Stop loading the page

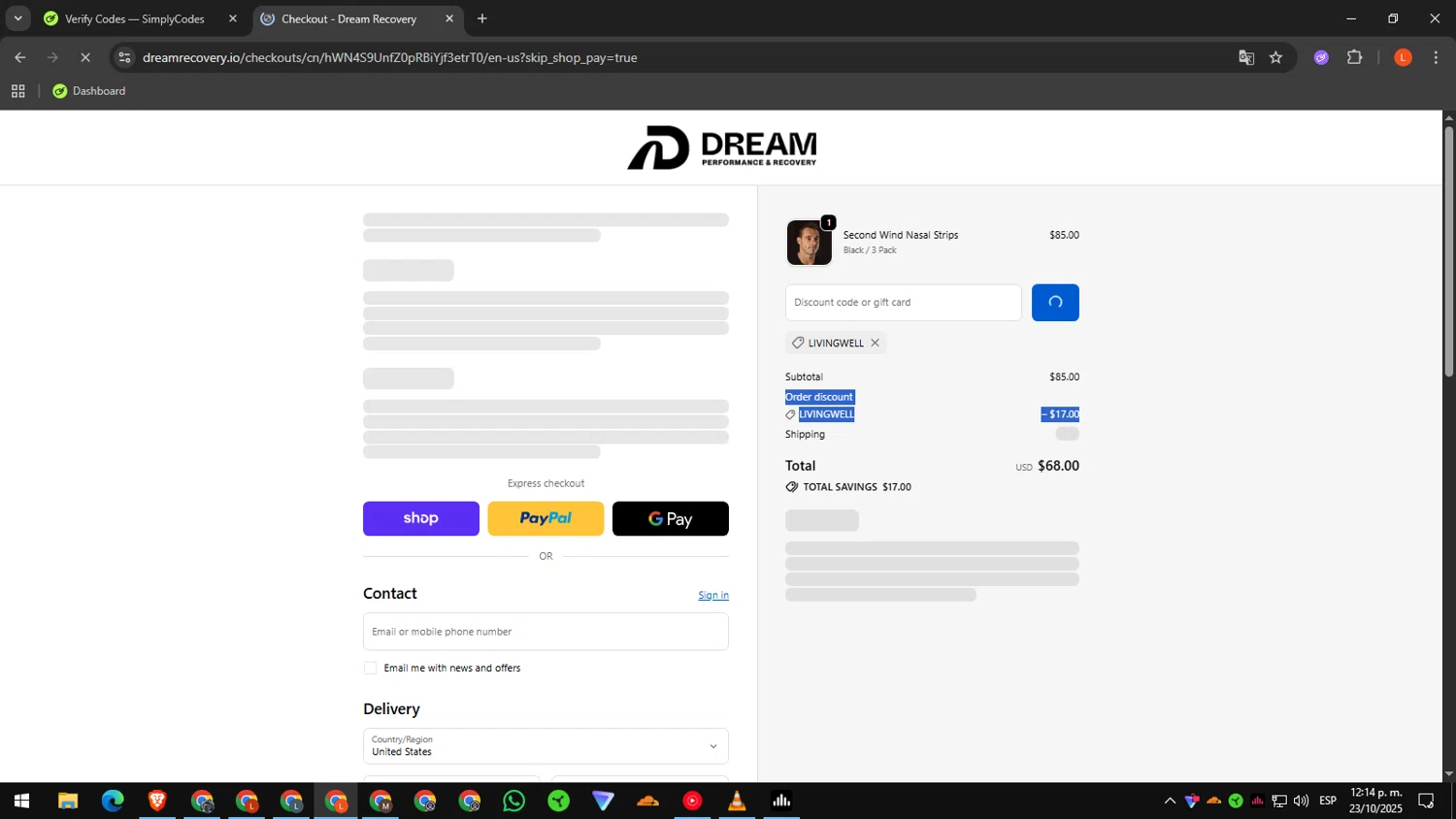tap(85, 57)
